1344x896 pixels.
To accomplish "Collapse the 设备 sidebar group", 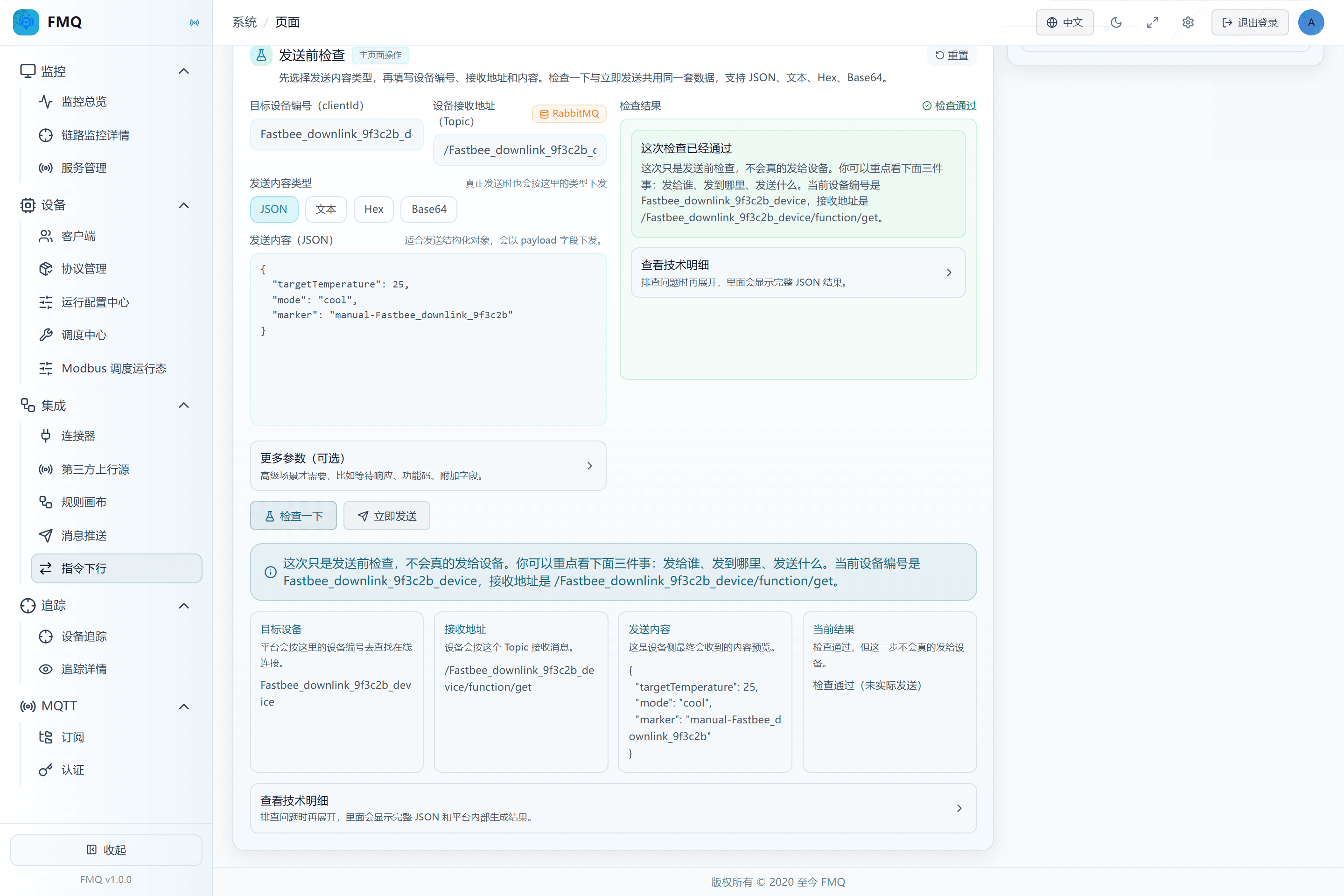I will [183, 205].
